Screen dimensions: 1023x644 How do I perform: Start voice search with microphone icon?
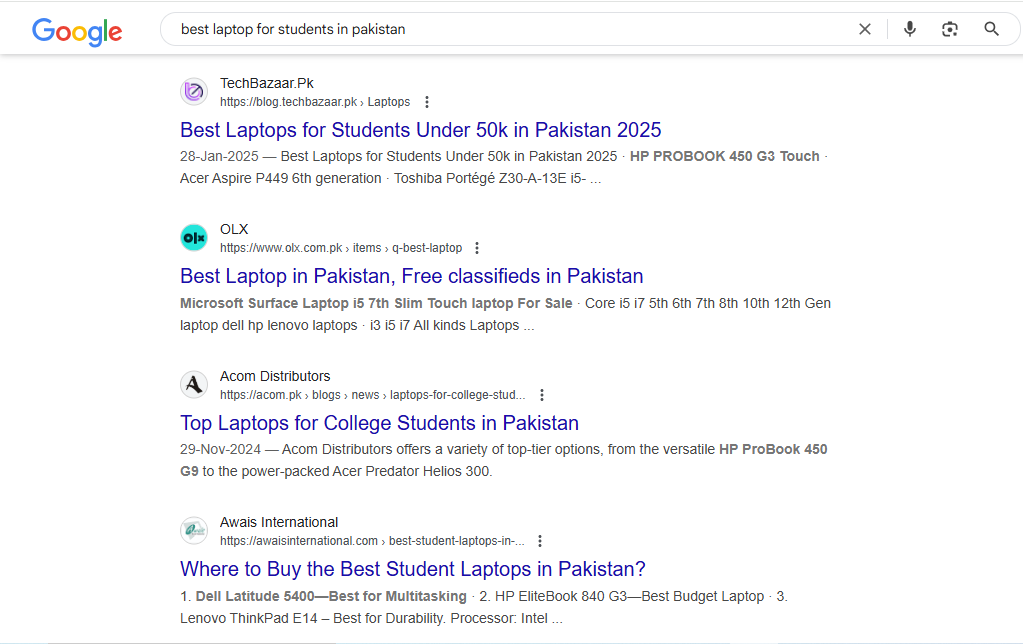click(x=909, y=29)
